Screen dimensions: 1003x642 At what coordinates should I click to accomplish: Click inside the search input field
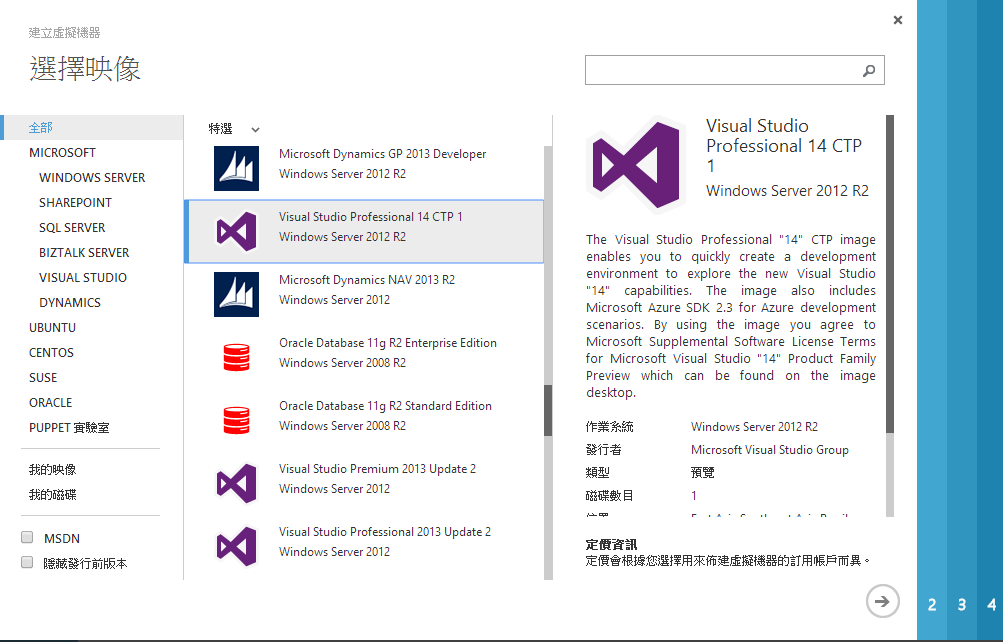pos(720,70)
